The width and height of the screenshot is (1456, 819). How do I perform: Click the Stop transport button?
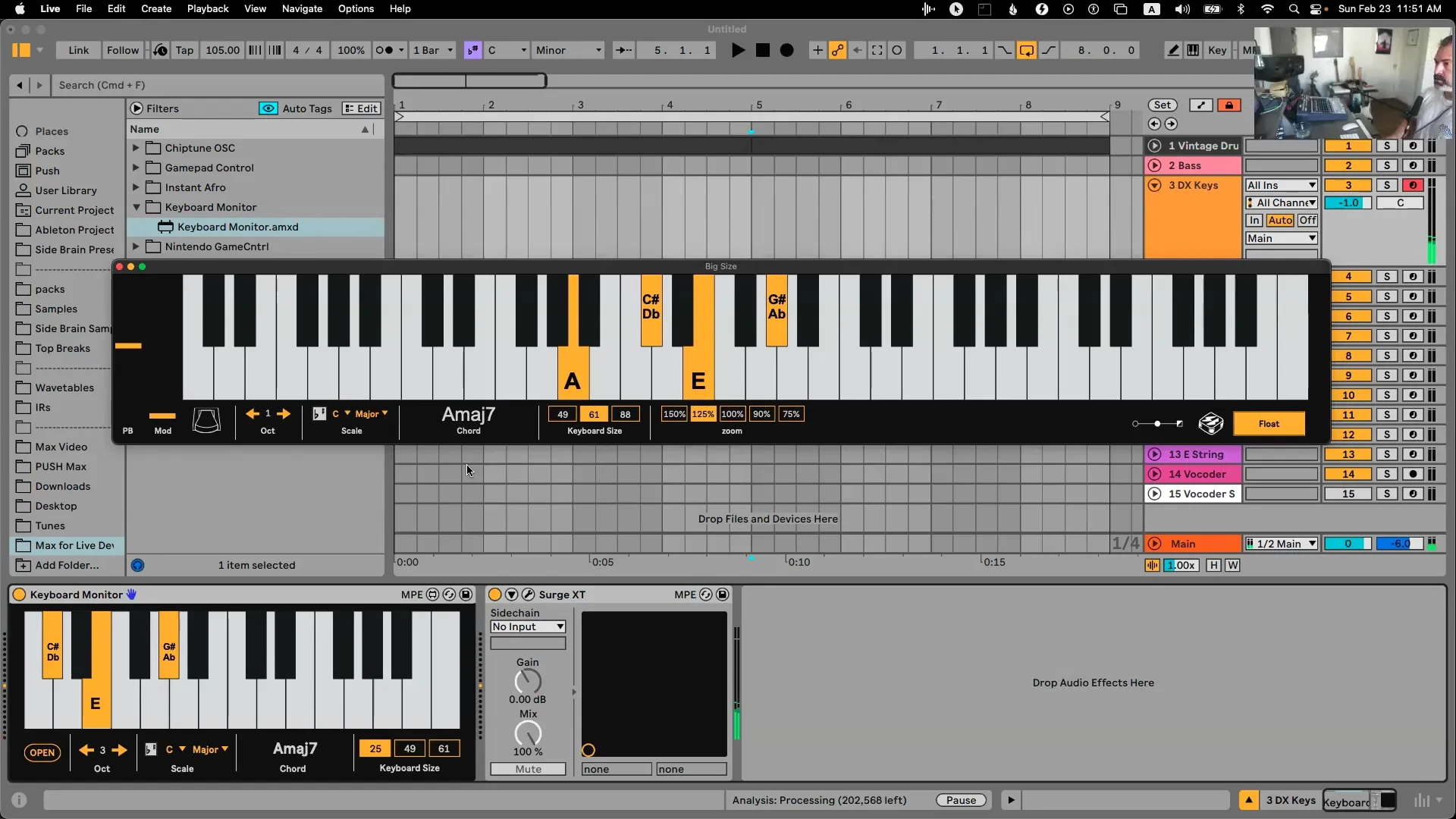(x=763, y=50)
